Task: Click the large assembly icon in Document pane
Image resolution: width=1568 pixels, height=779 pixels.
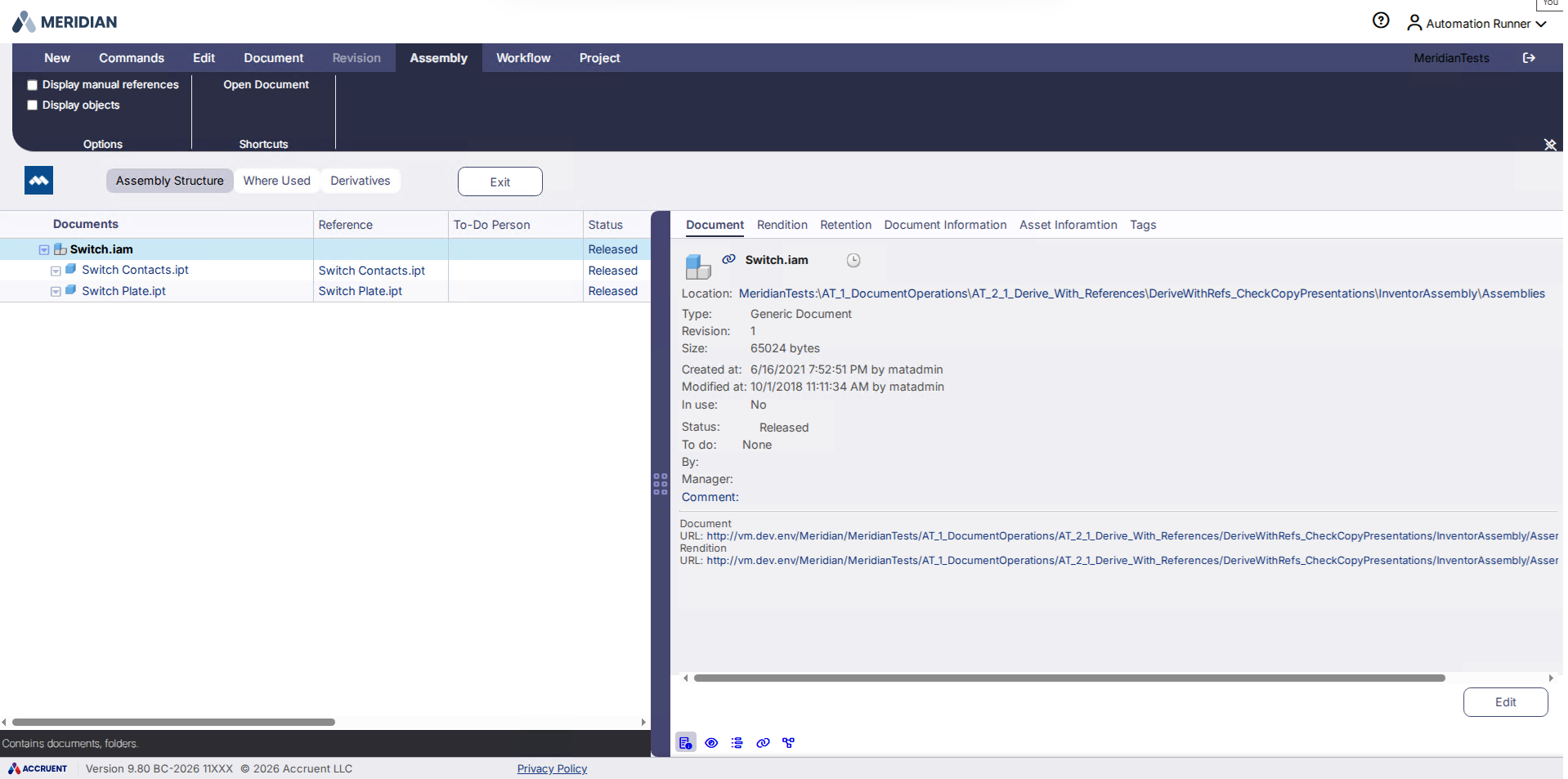Action: point(697,266)
